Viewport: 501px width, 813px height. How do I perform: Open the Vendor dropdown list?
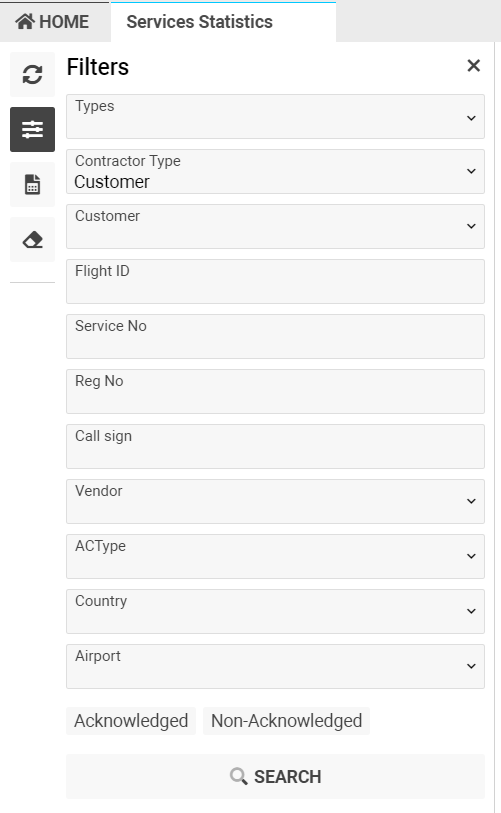[275, 501]
